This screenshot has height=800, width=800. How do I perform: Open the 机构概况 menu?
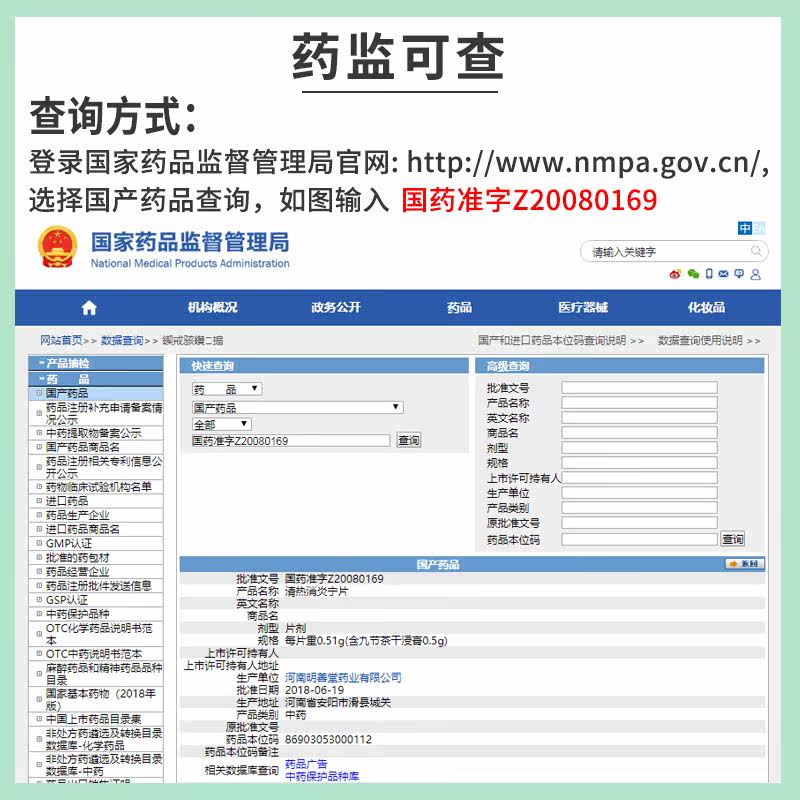click(212, 307)
